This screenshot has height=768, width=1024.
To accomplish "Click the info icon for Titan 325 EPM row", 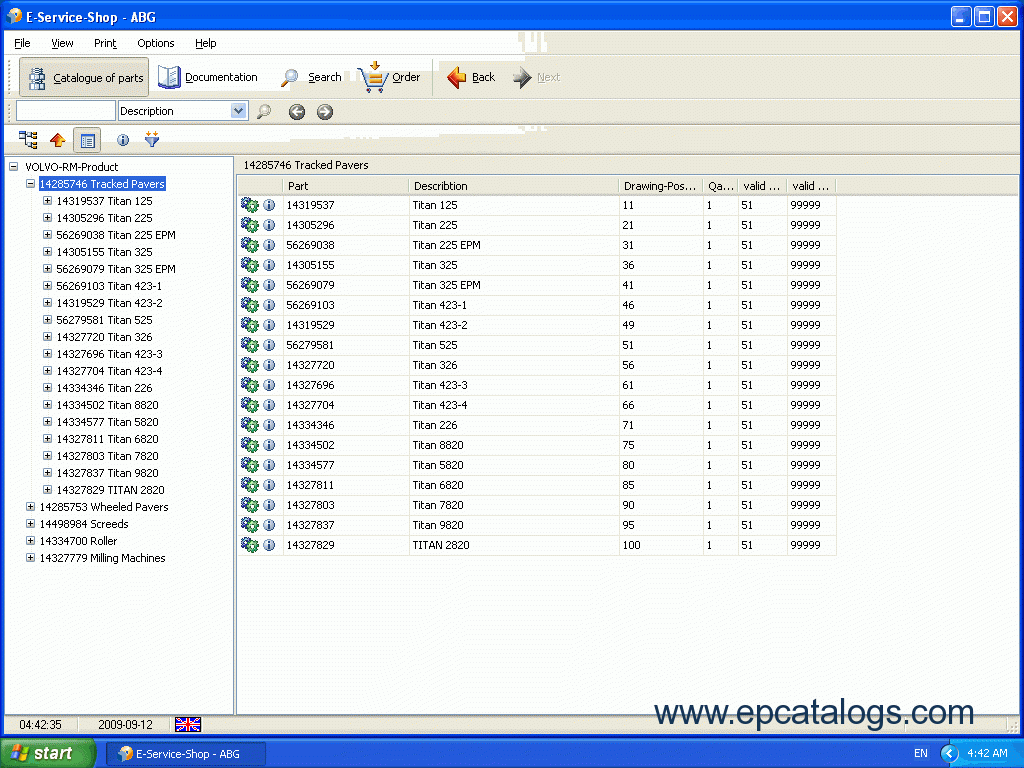I will (x=269, y=285).
